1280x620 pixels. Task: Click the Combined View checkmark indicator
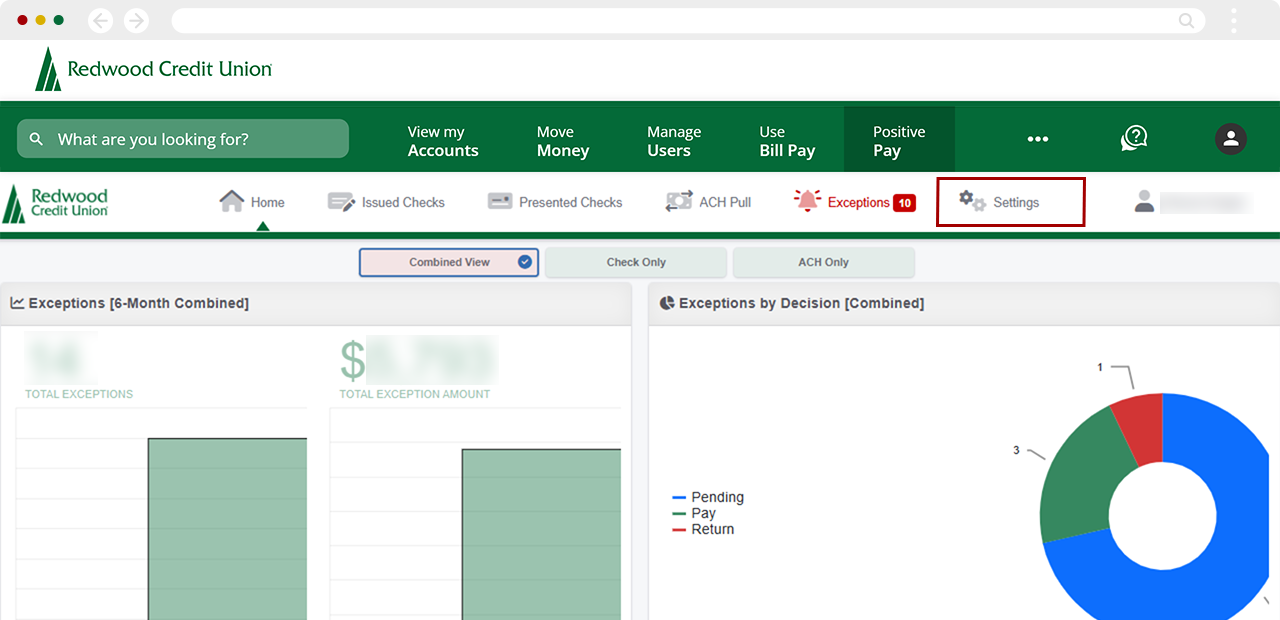point(525,262)
